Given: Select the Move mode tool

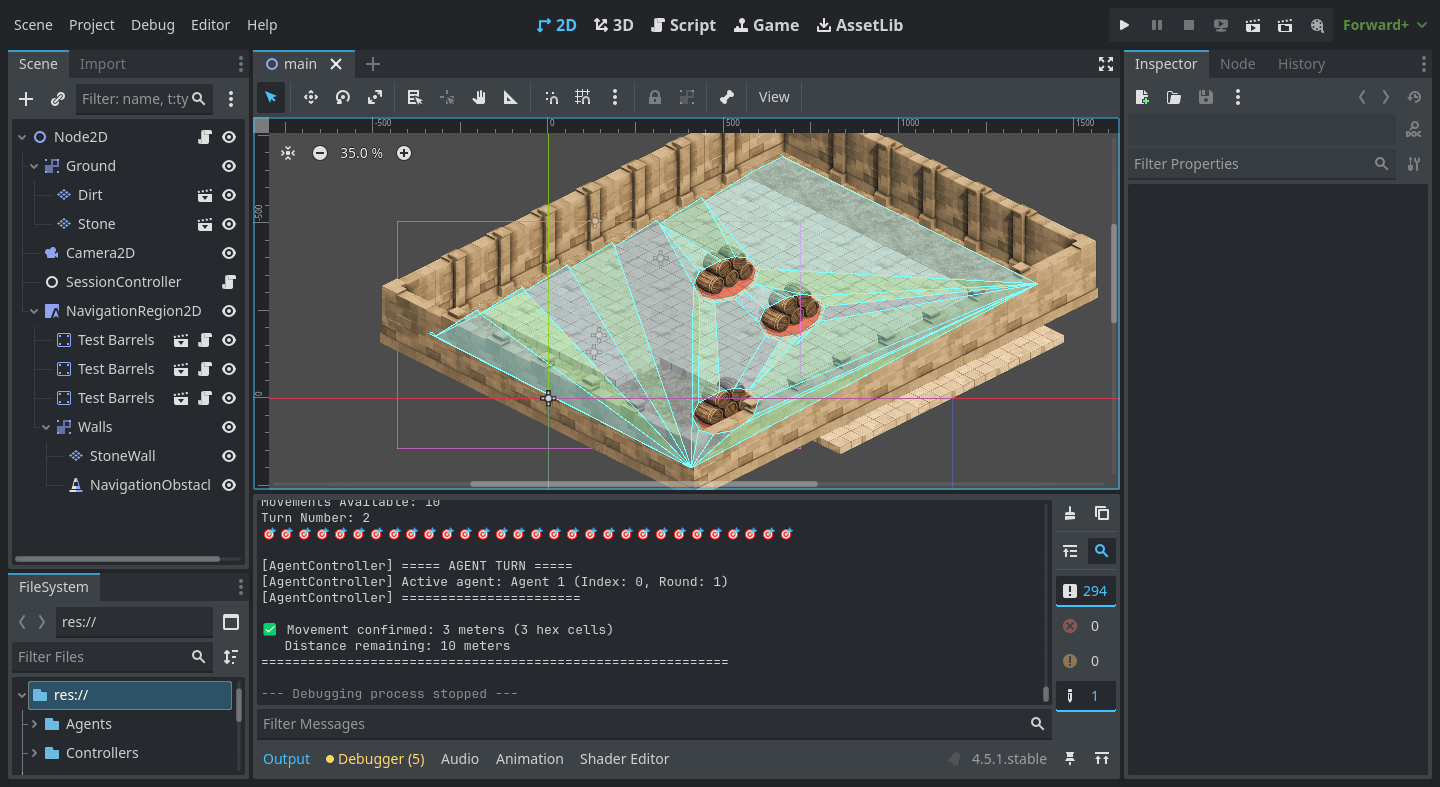Looking at the screenshot, I should (x=310, y=97).
